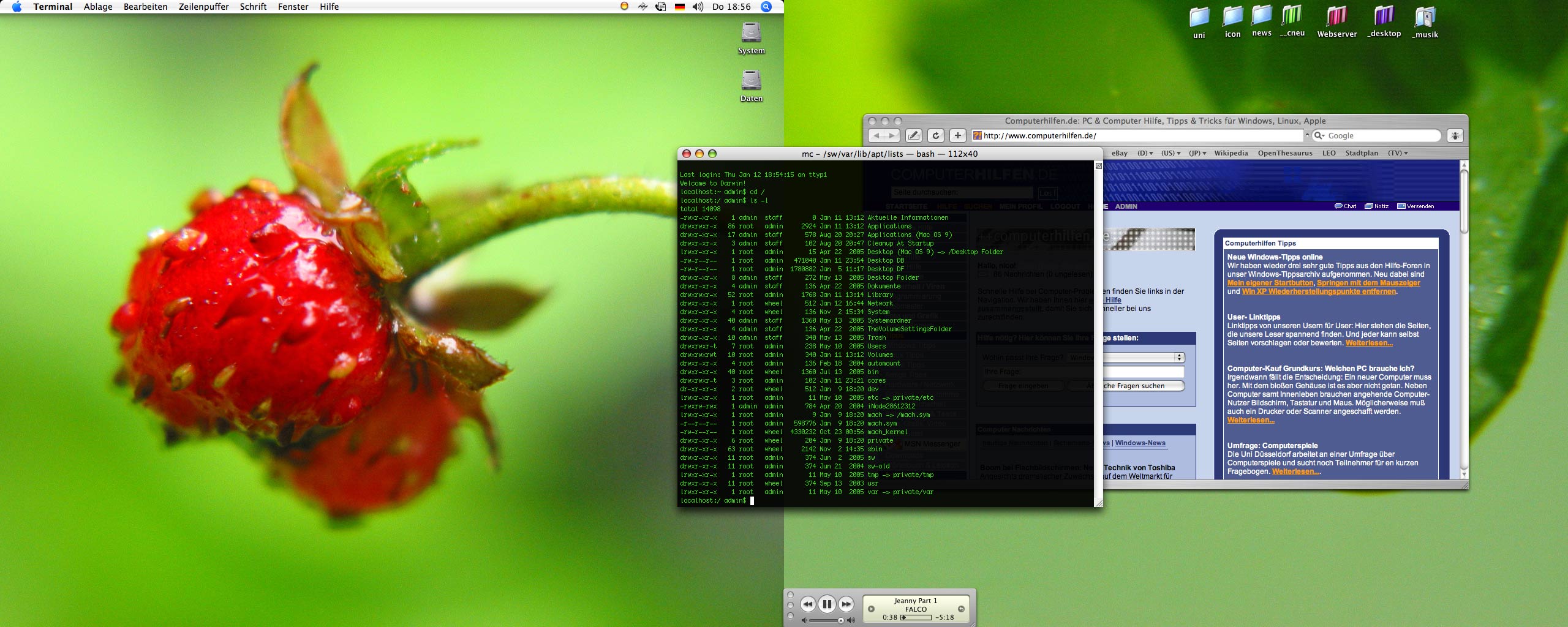The width and height of the screenshot is (1568, 627).
Task: Select the _desktop folder on the desktop
Action: 1384,21
